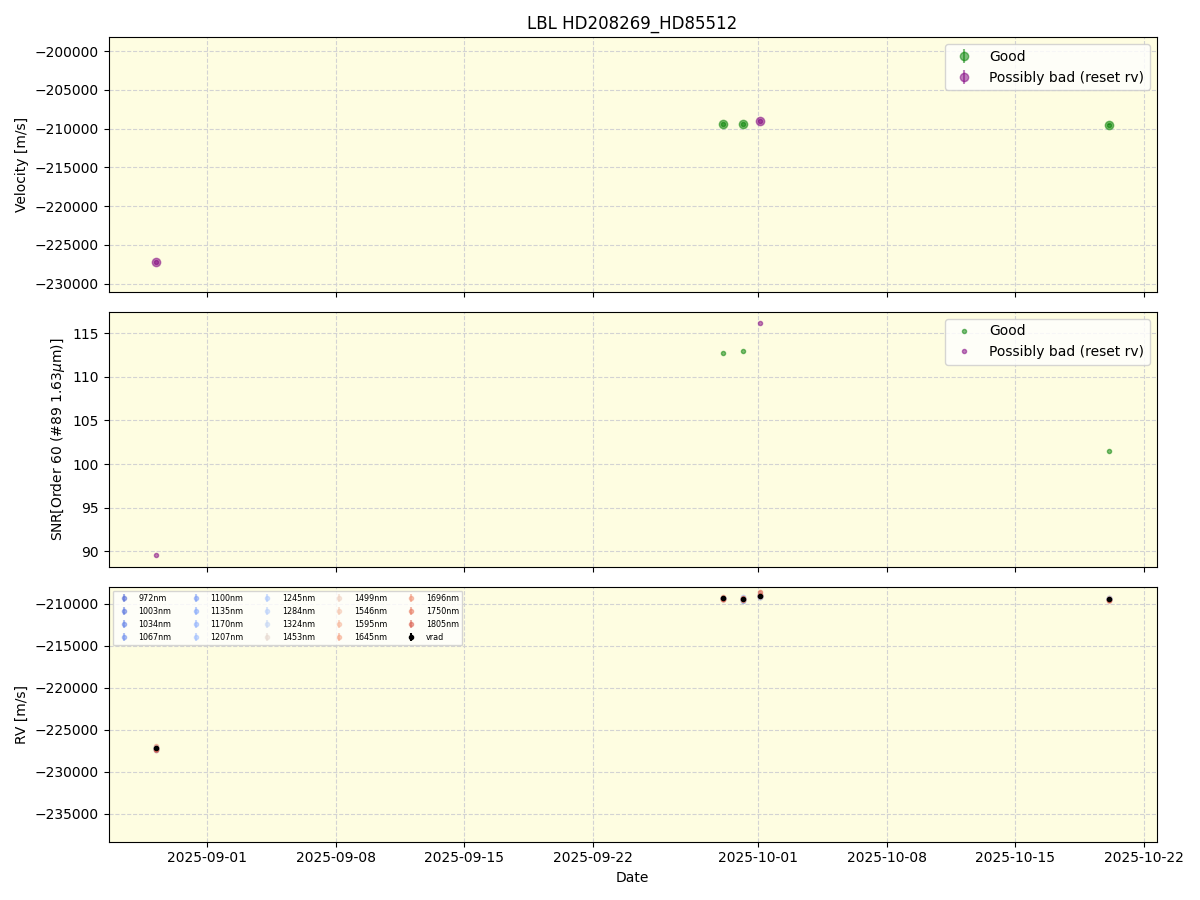Click the 95 tick on SNR axis
1200x900 pixels.
(92, 509)
